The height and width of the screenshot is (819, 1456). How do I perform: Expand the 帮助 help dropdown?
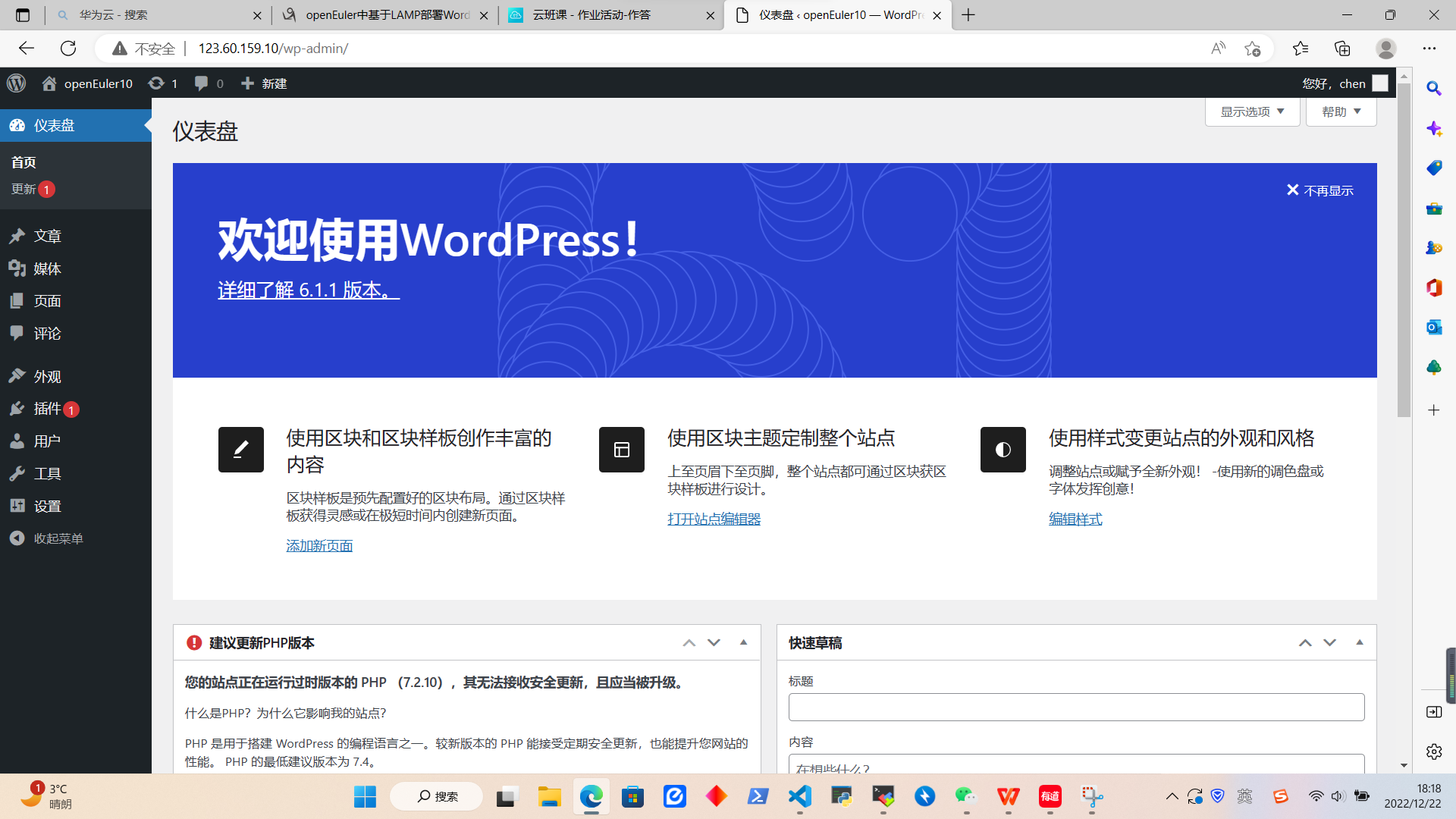click(x=1341, y=111)
